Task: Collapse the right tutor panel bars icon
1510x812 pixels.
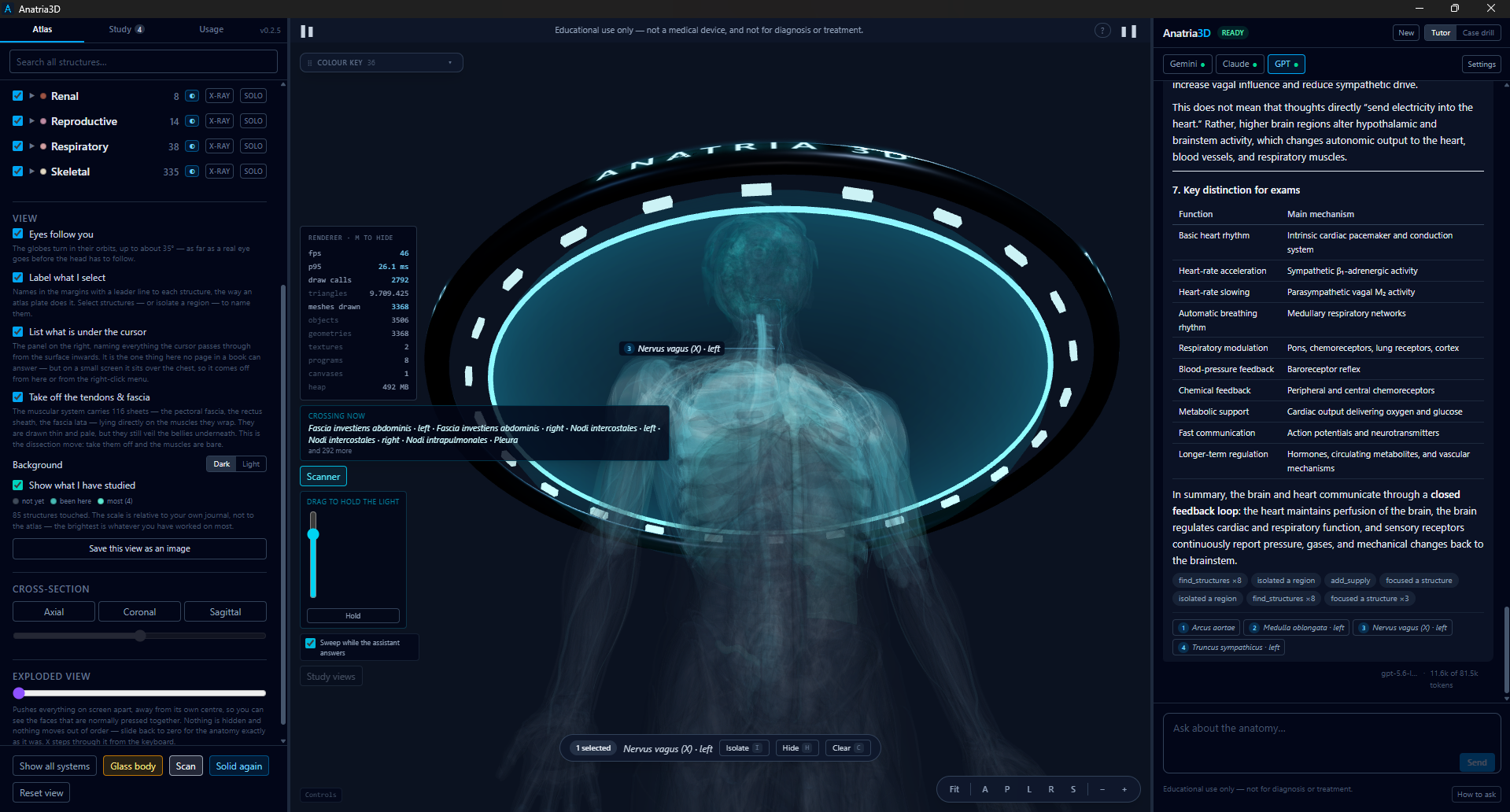Action: pyautogui.click(x=1128, y=31)
